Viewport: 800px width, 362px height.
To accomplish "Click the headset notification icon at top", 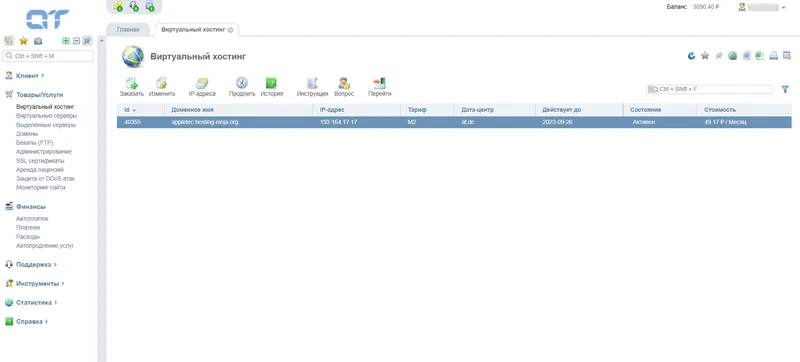I will pyautogui.click(x=134, y=6).
